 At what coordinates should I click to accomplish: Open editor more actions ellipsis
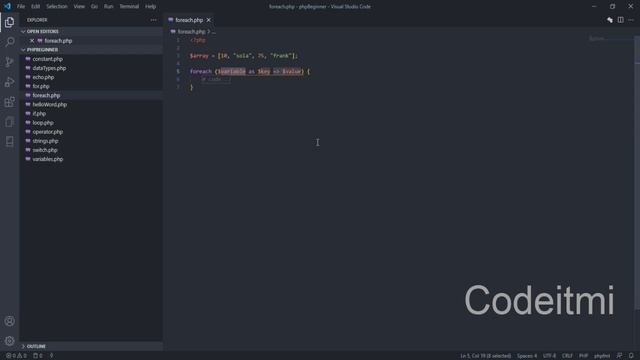631,20
